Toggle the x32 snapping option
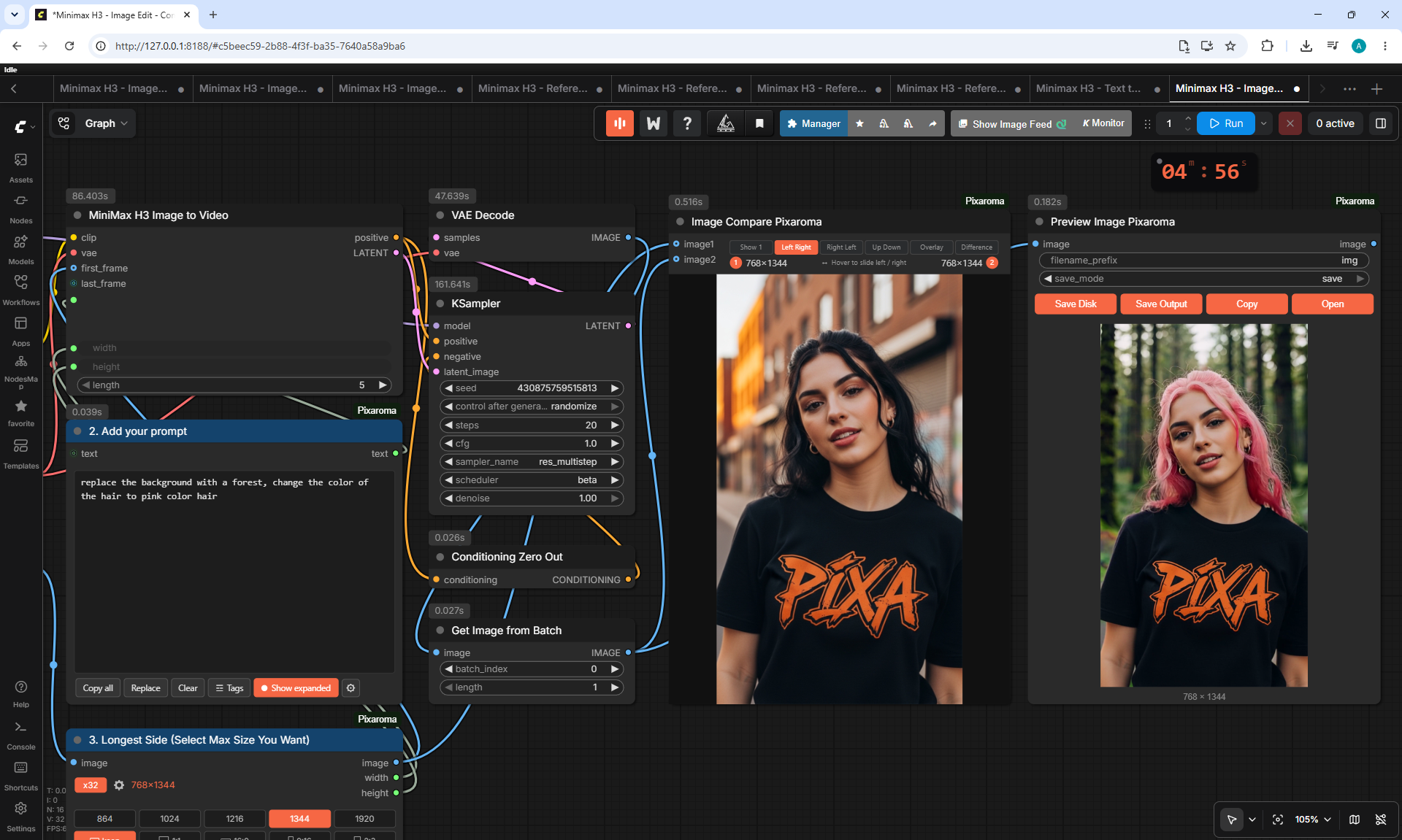Image resolution: width=1402 pixels, height=840 pixels. click(x=91, y=785)
